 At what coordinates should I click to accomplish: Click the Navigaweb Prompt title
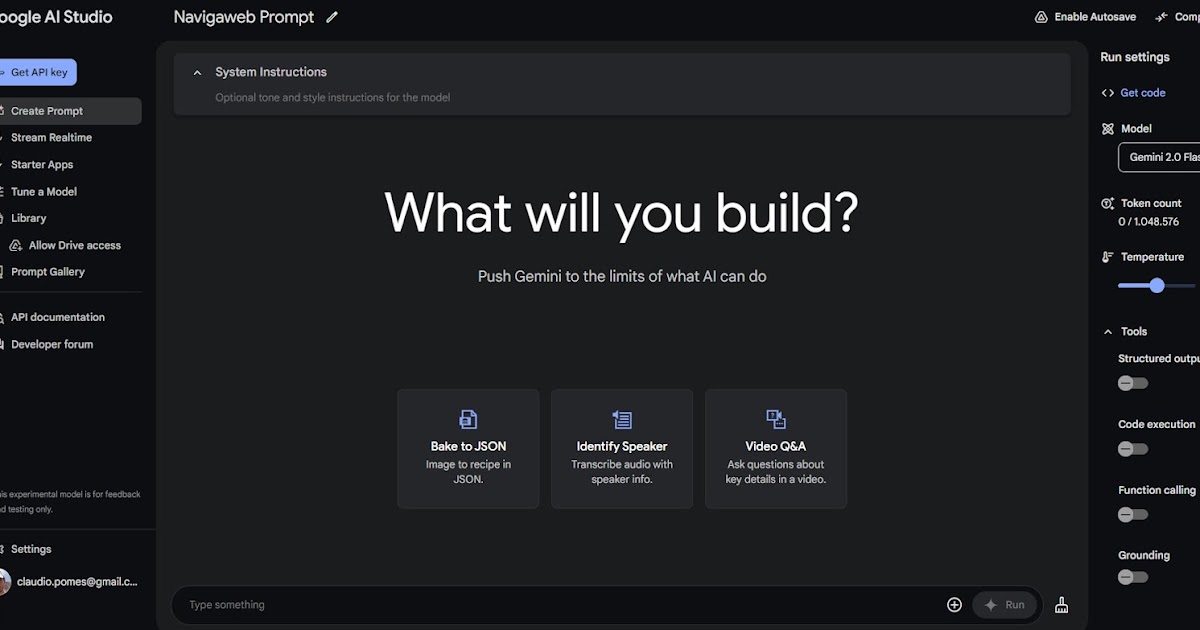click(x=244, y=17)
